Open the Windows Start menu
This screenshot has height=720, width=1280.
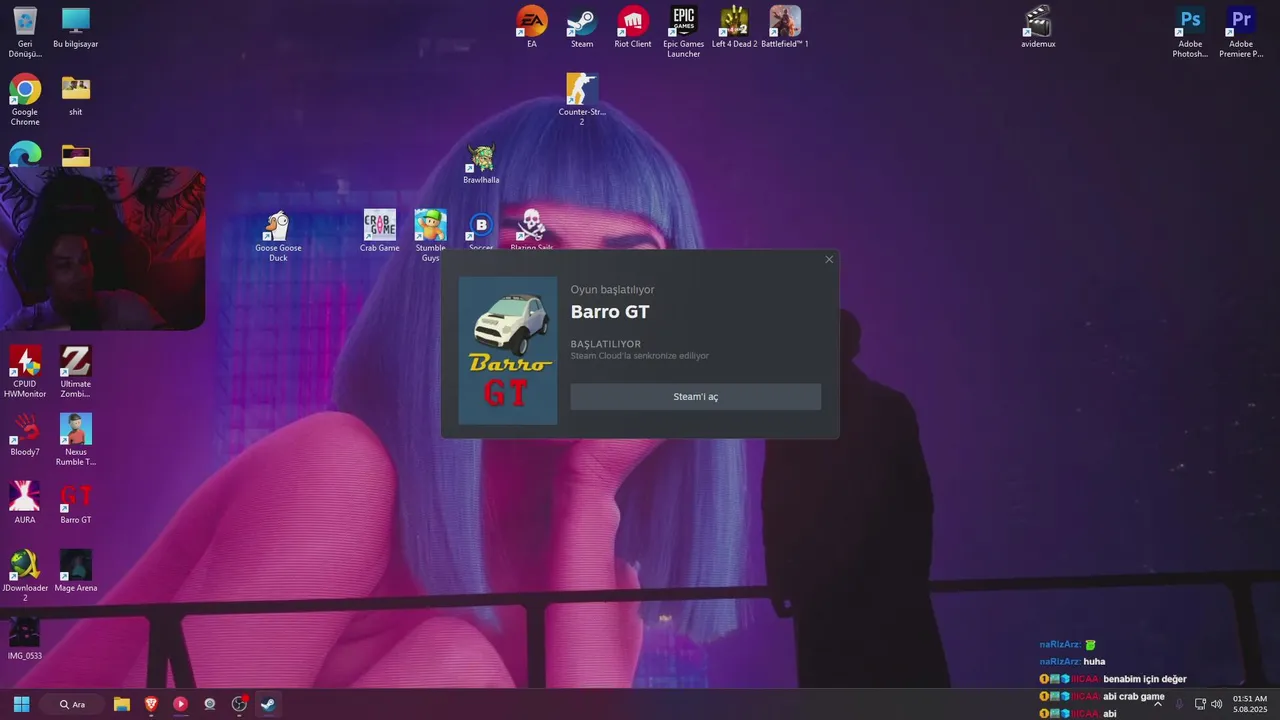tap(21, 704)
